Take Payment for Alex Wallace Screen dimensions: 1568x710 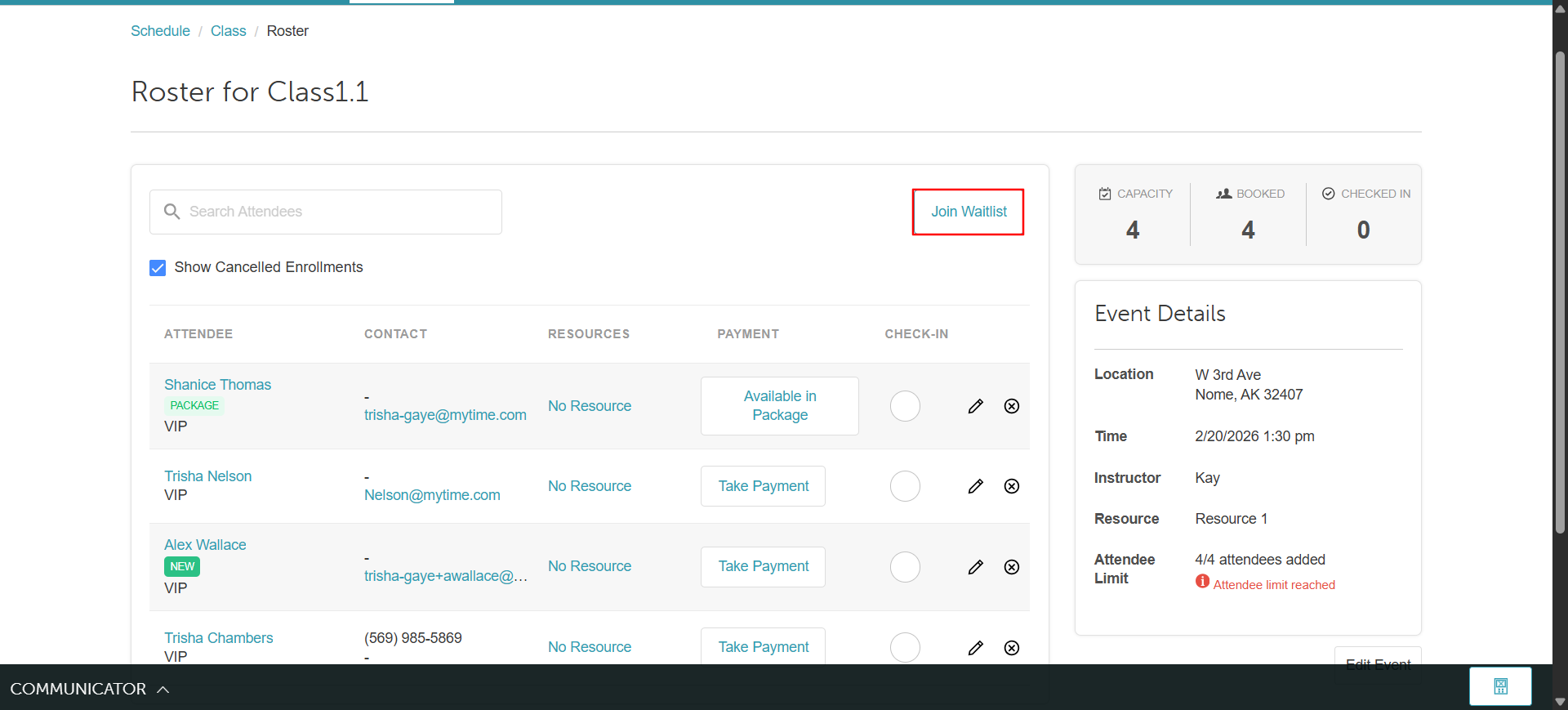click(x=763, y=567)
